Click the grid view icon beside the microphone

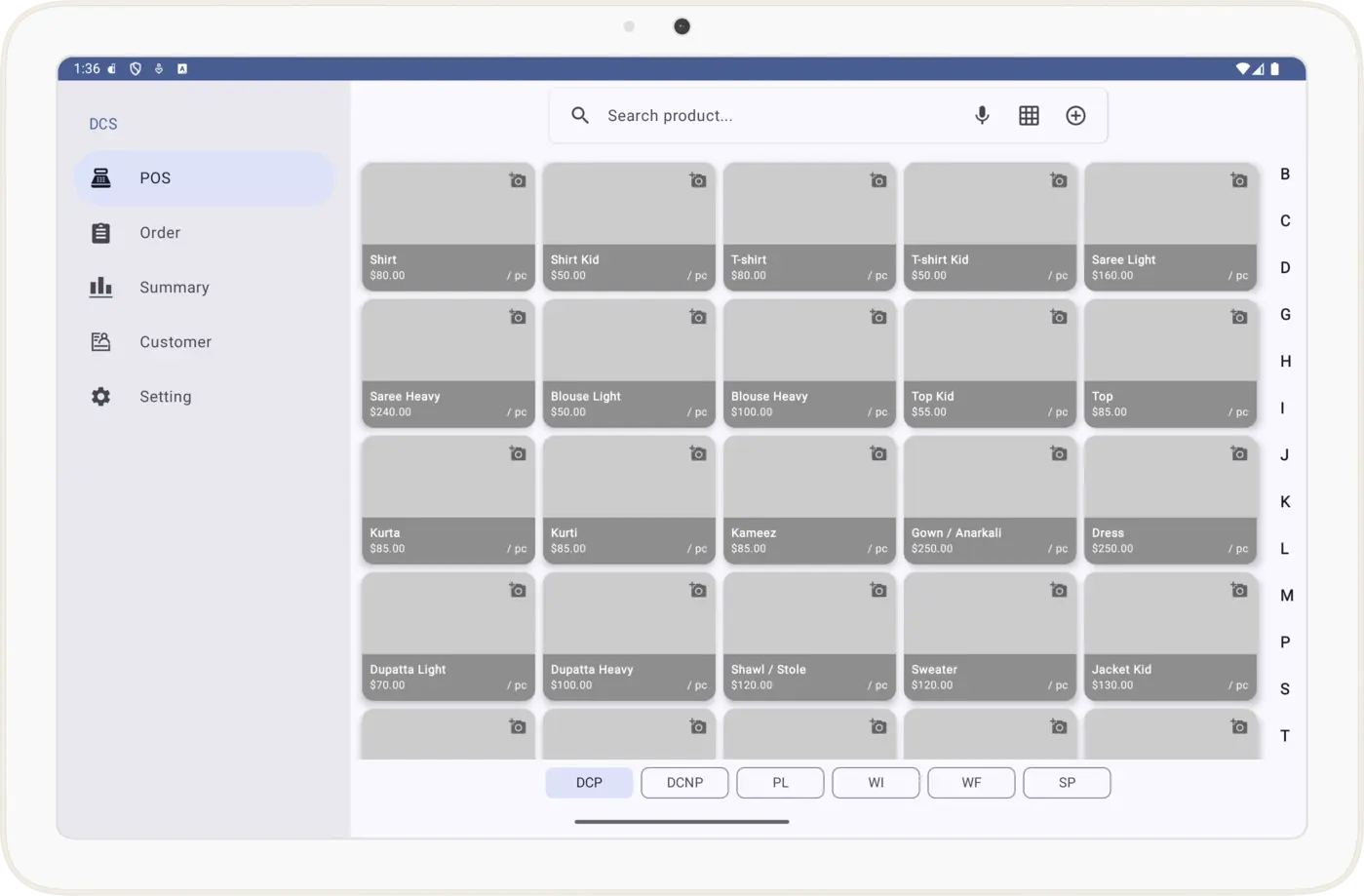(1029, 115)
